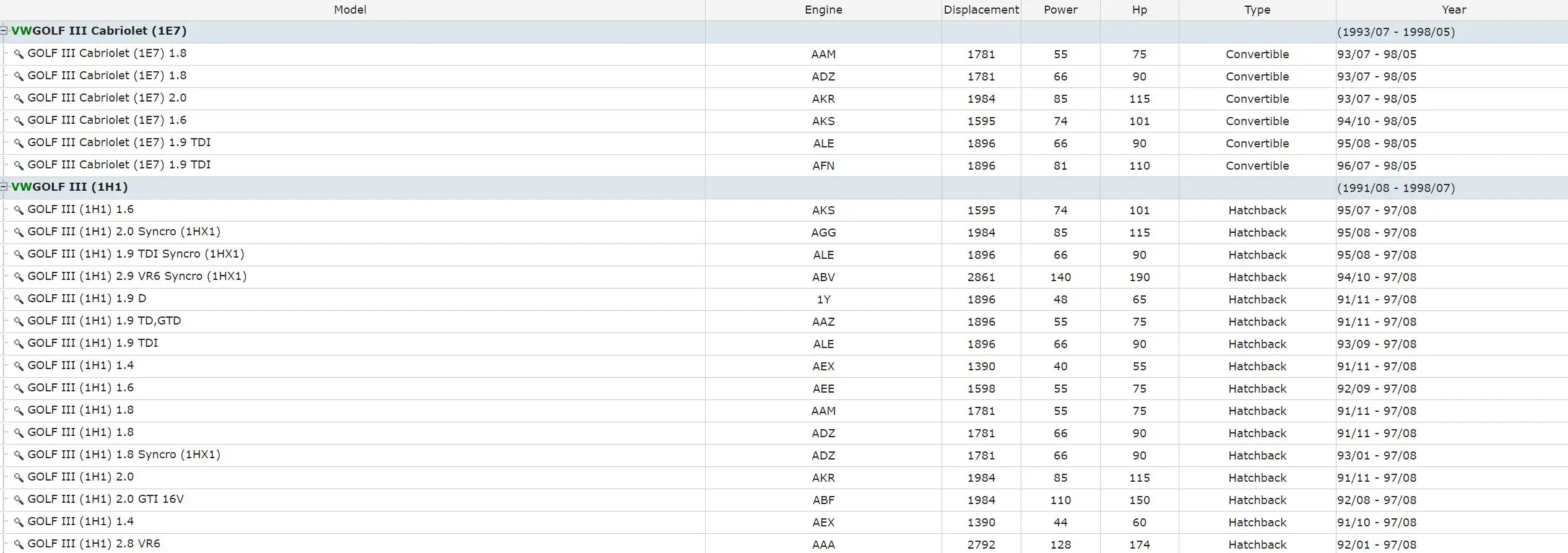Click year range (1991/08 - 1998/07)

click(1396, 188)
